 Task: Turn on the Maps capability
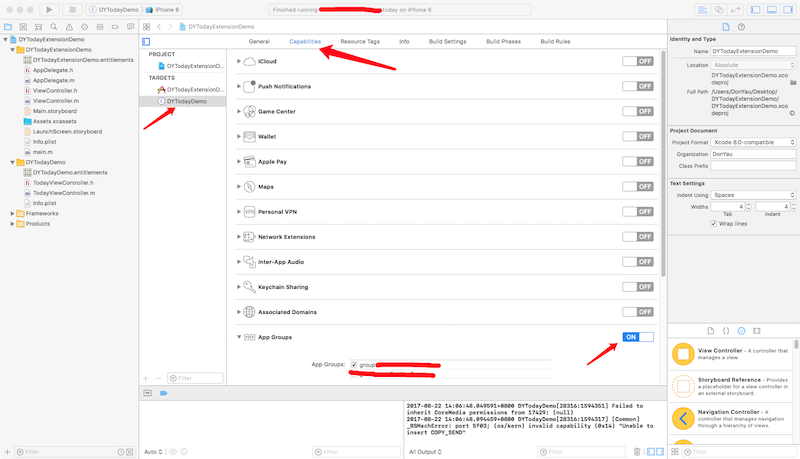click(x=638, y=187)
